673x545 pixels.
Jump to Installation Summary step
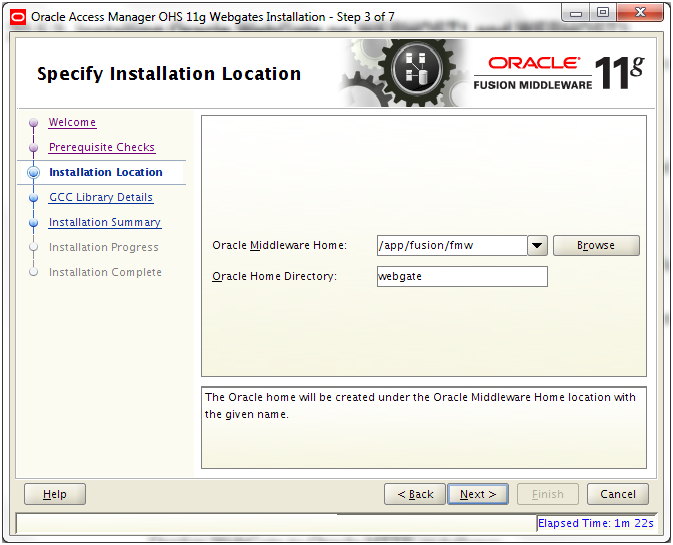click(105, 222)
